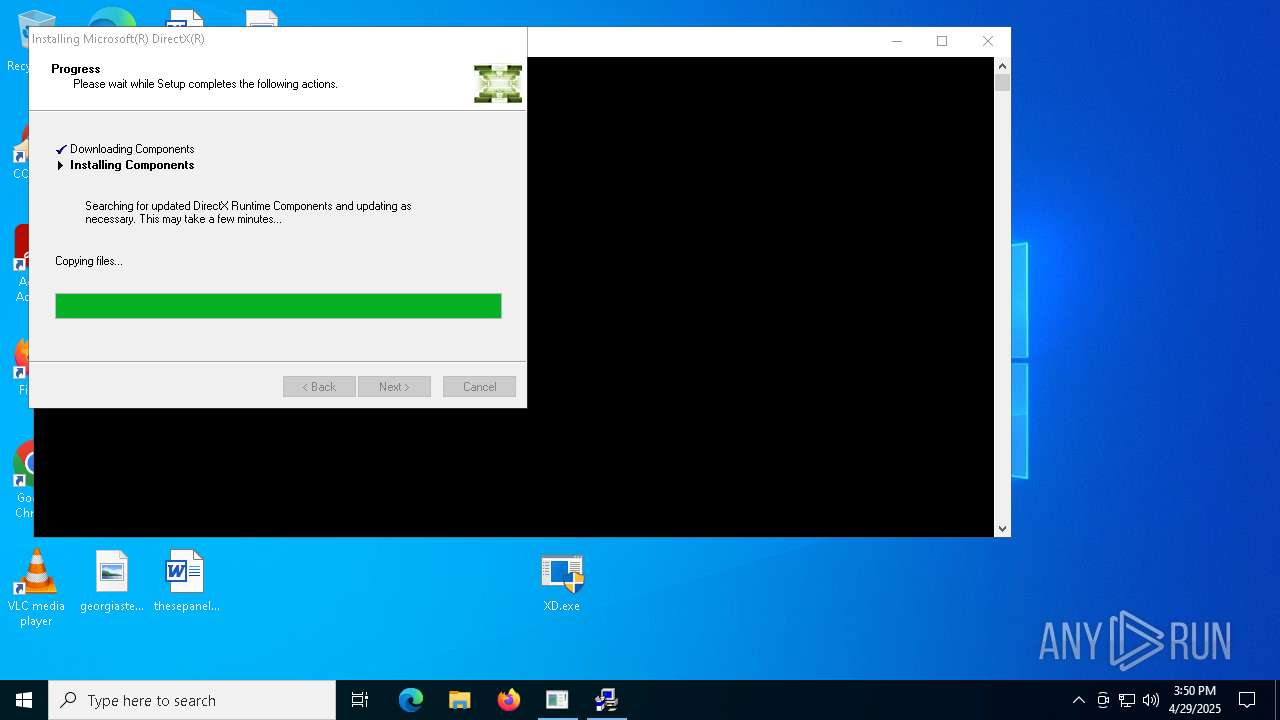The width and height of the screenshot is (1280, 720).
Task: Open File Explorer from taskbar
Action: pos(460,700)
